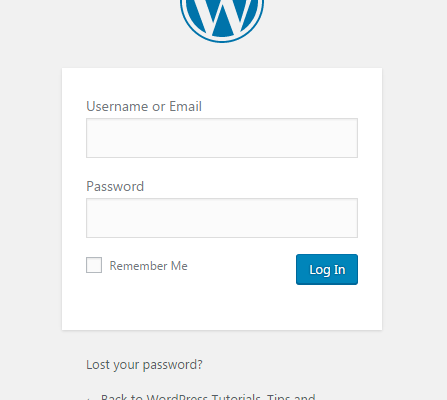This screenshot has height=400, width=447.
Task: Click the Remember Me label text
Action: (148, 266)
